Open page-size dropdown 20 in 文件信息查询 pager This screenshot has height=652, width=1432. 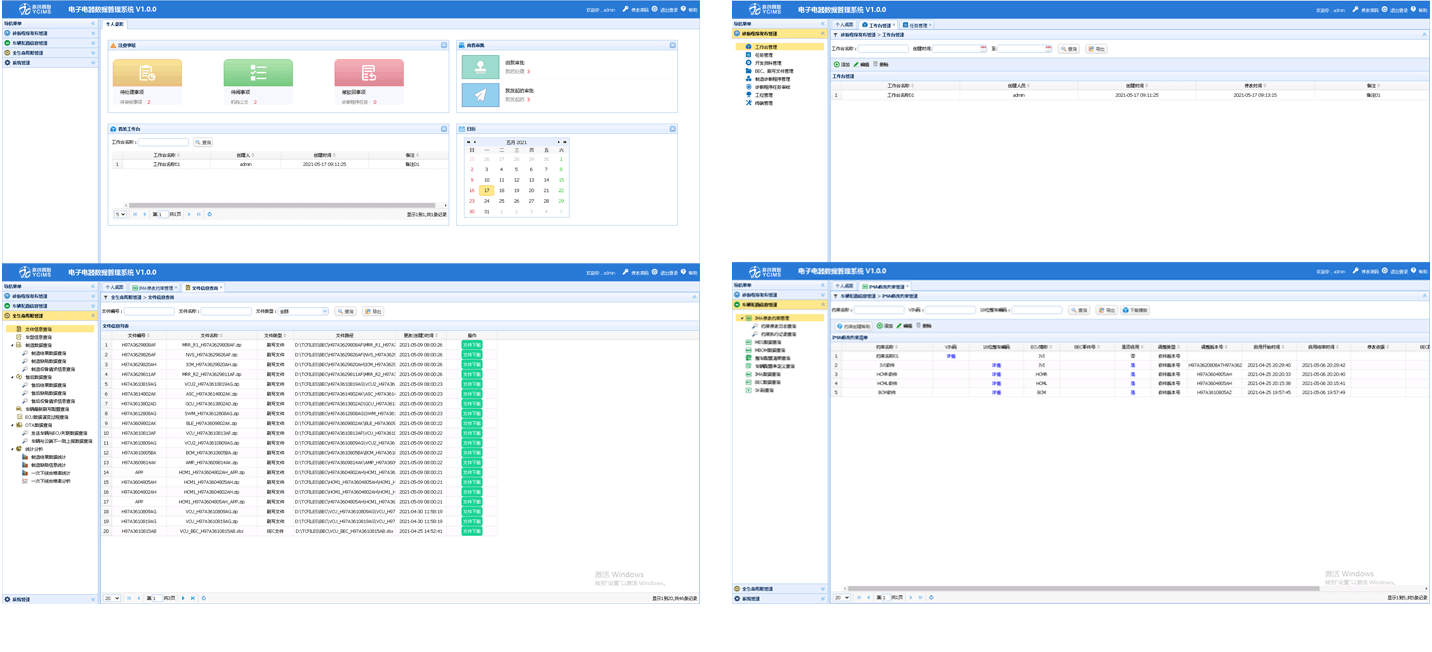point(112,598)
